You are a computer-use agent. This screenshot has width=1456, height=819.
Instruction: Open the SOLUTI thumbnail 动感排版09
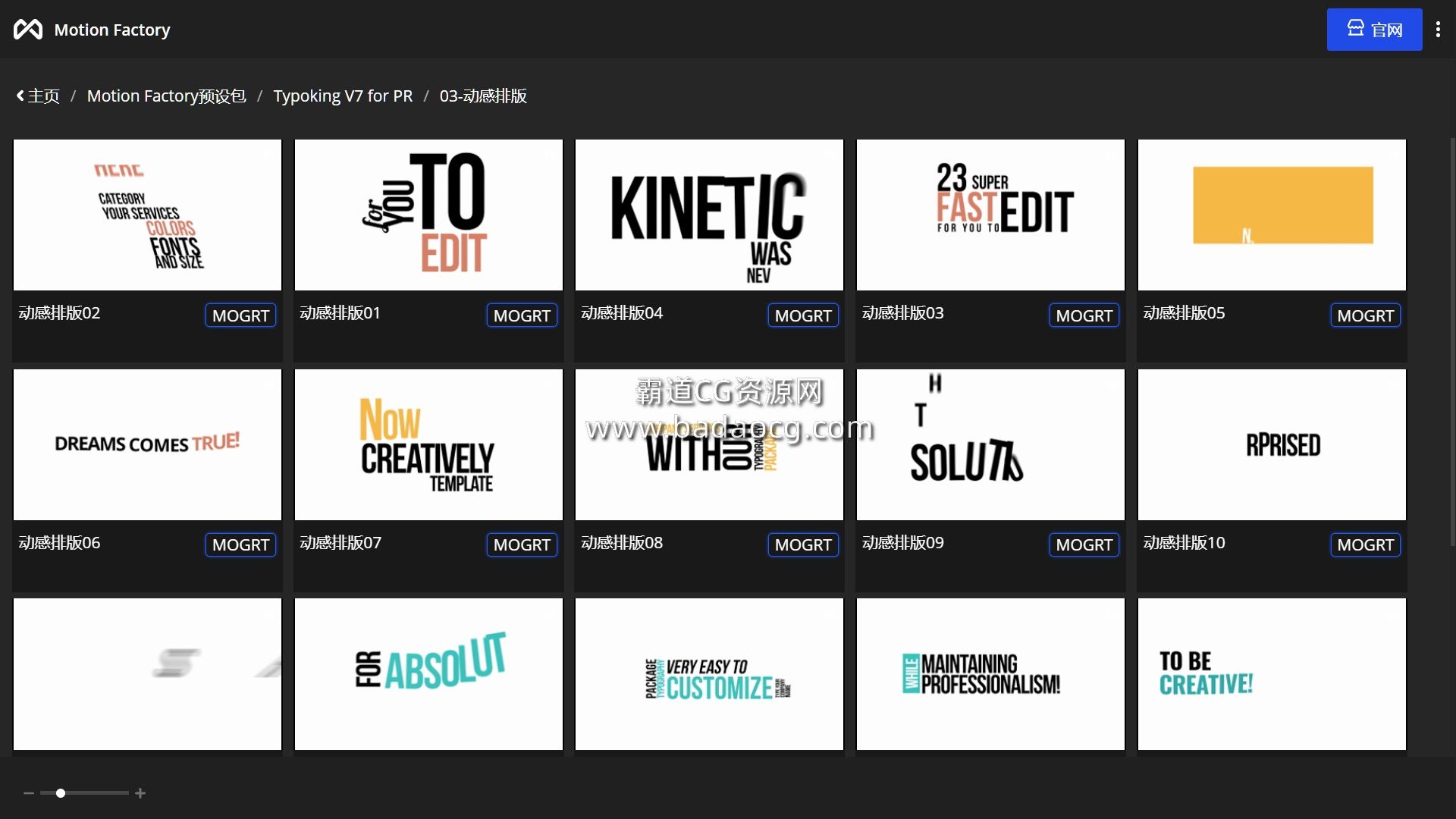click(x=990, y=444)
